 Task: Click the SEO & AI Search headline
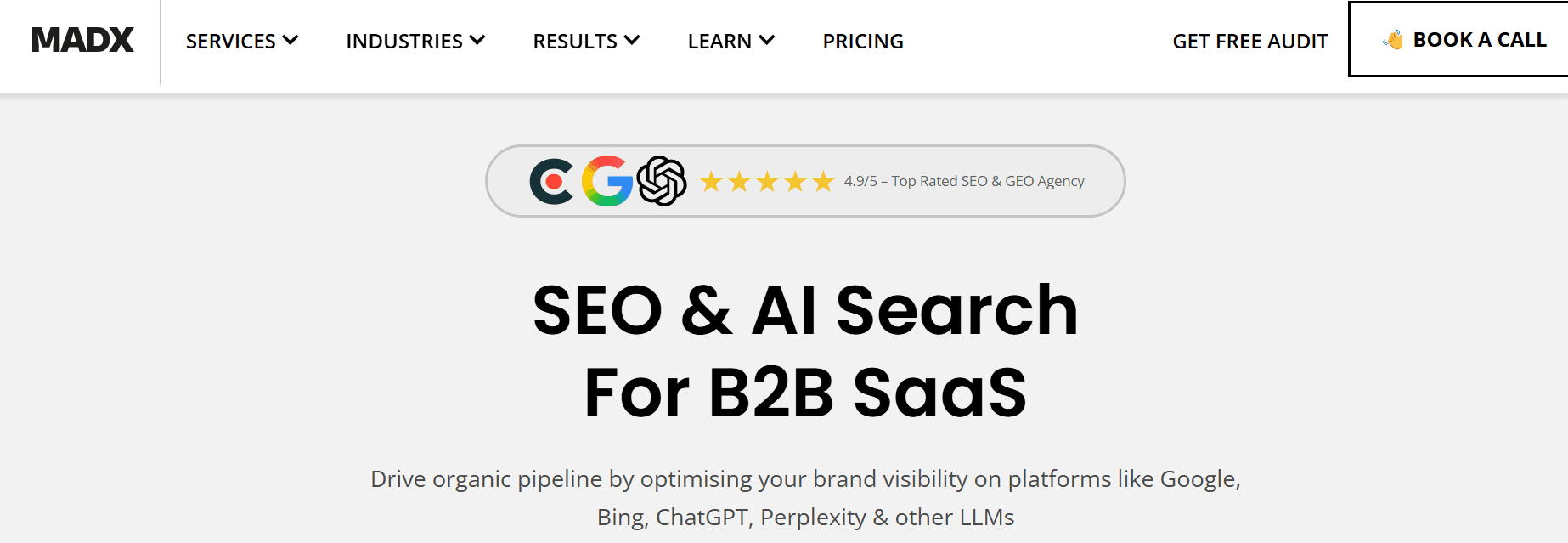tap(805, 348)
